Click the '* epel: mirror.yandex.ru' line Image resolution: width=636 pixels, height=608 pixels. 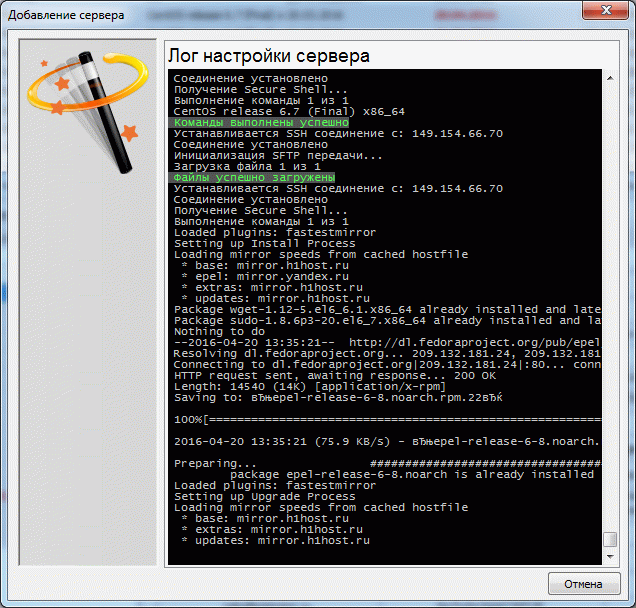pyautogui.click(x=264, y=277)
